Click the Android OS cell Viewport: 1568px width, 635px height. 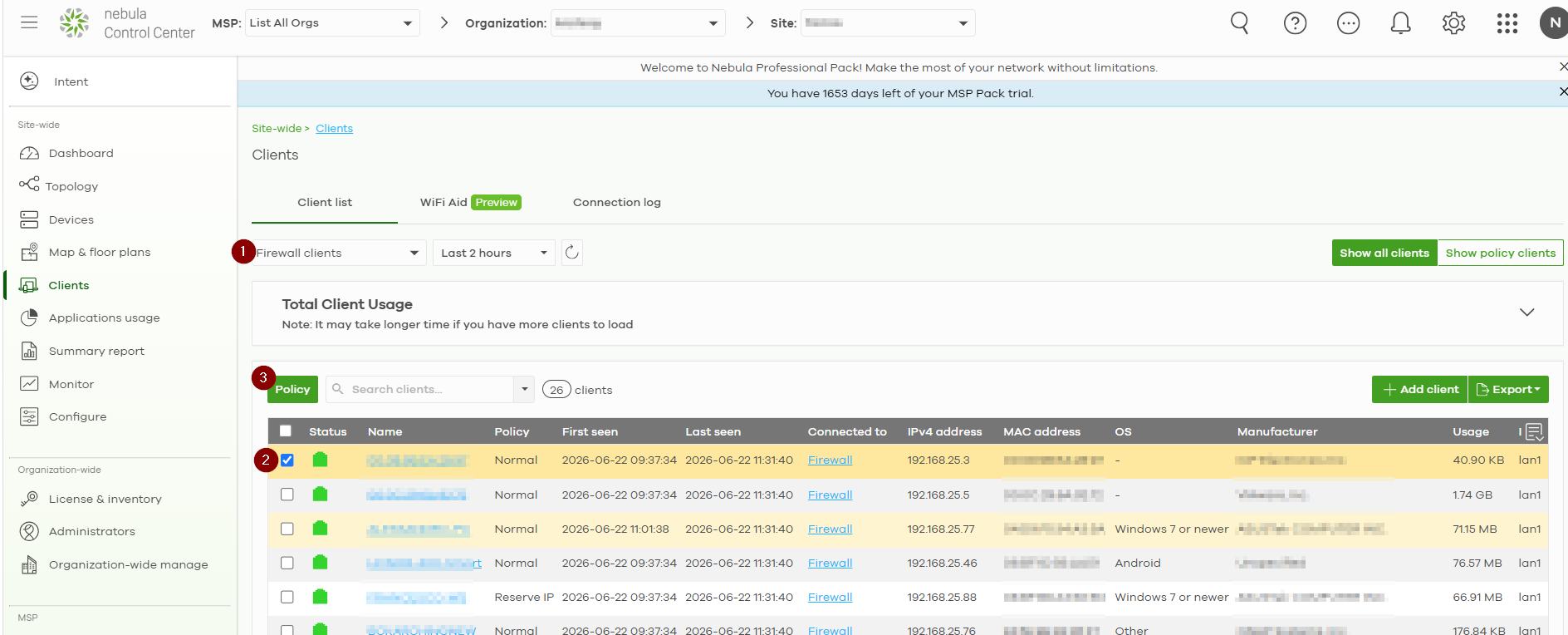1138,563
